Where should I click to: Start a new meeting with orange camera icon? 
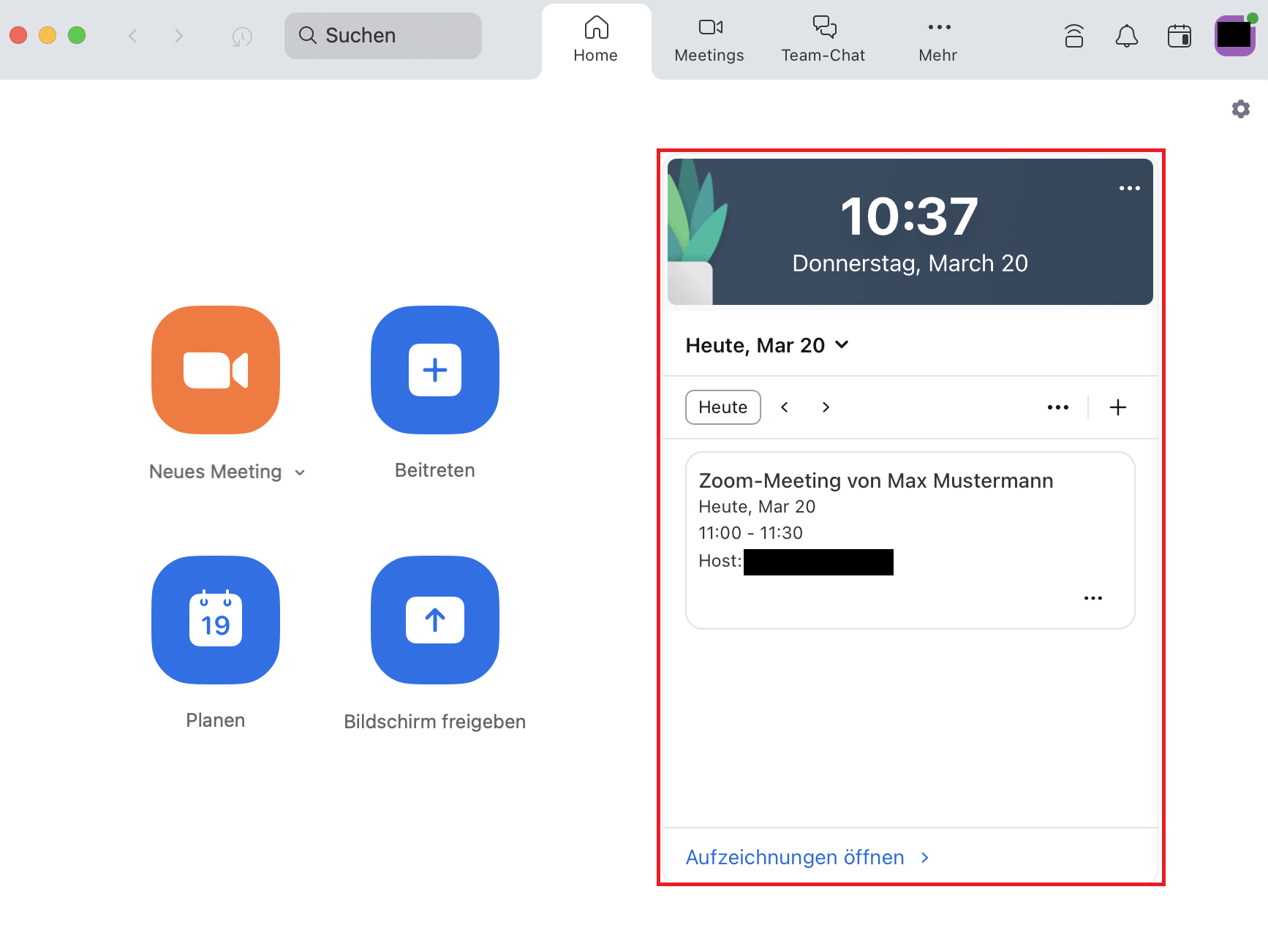[x=216, y=370]
